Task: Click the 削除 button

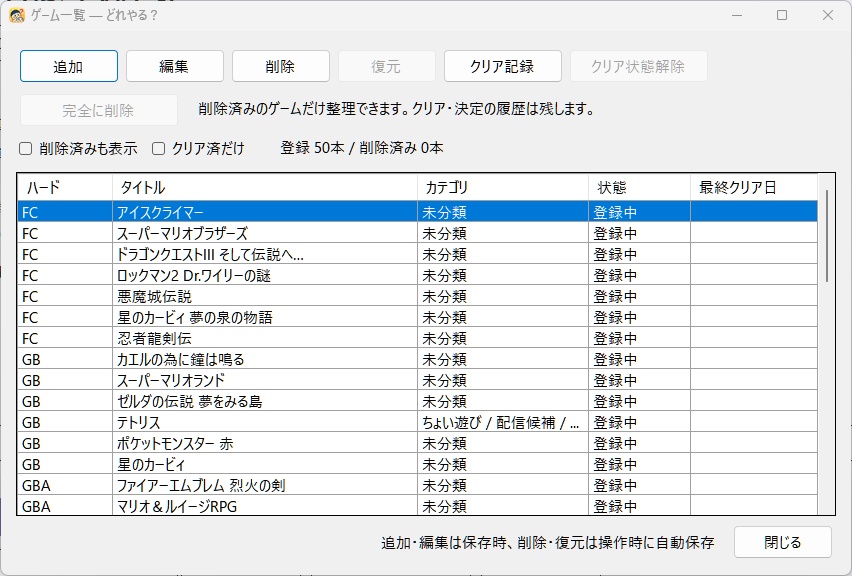Action: (281, 66)
